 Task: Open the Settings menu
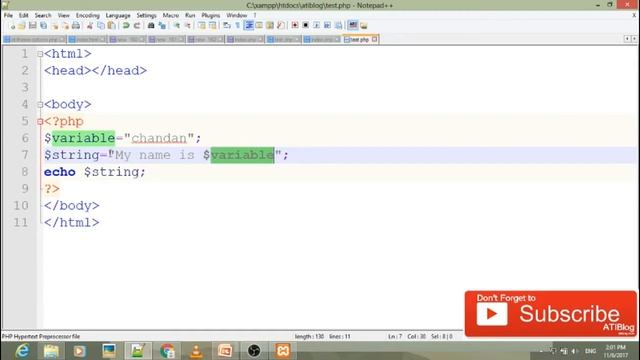pos(146,16)
